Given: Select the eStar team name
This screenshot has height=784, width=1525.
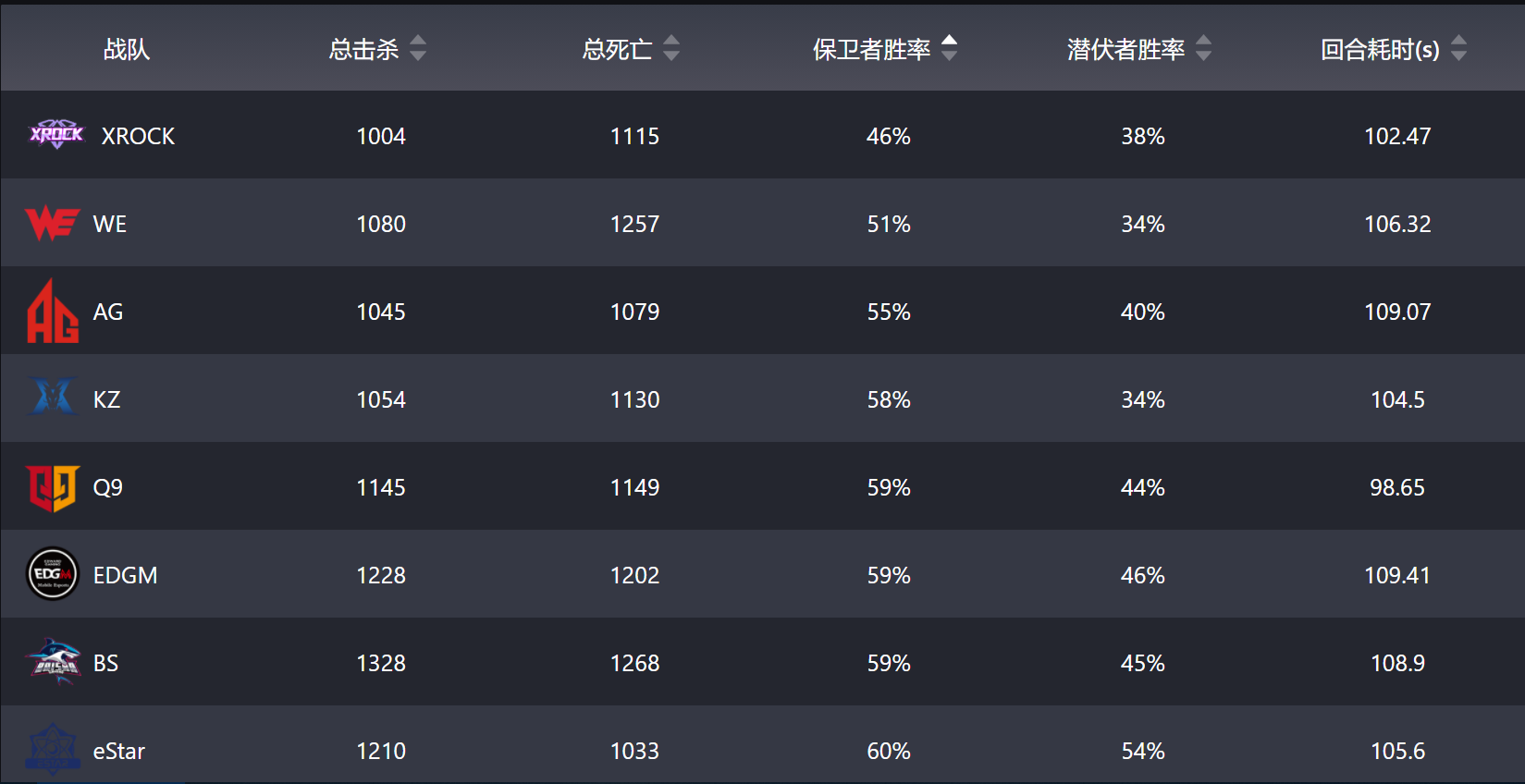Looking at the screenshot, I should (x=118, y=751).
